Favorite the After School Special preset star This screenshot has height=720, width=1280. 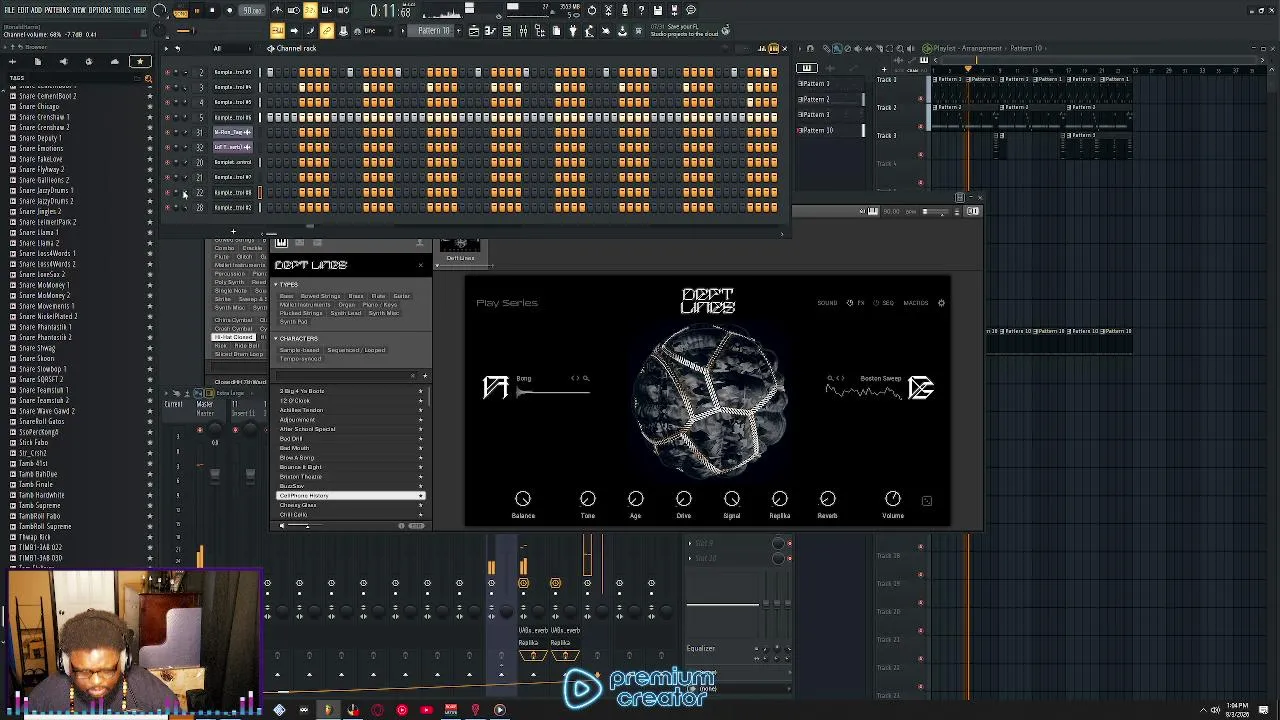420,429
